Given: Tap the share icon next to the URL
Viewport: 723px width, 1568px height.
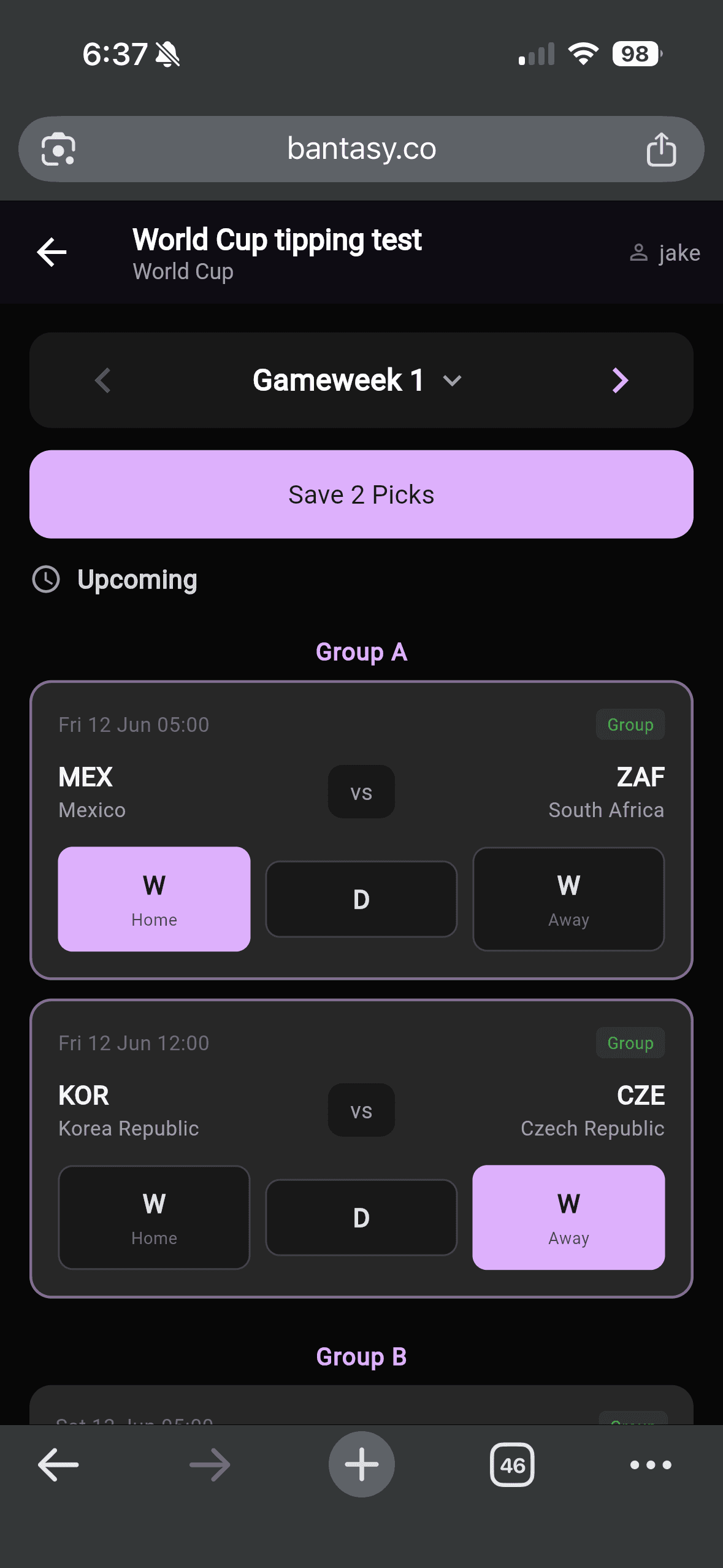Looking at the screenshot, I should [661, 148].
